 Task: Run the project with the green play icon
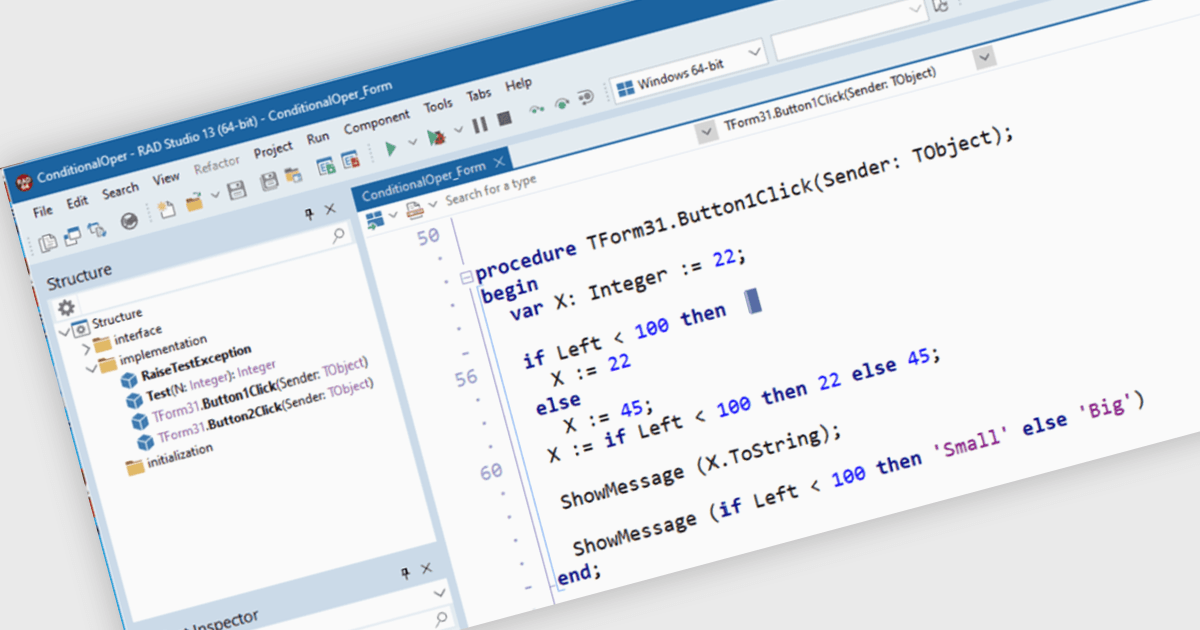(391, 148)
